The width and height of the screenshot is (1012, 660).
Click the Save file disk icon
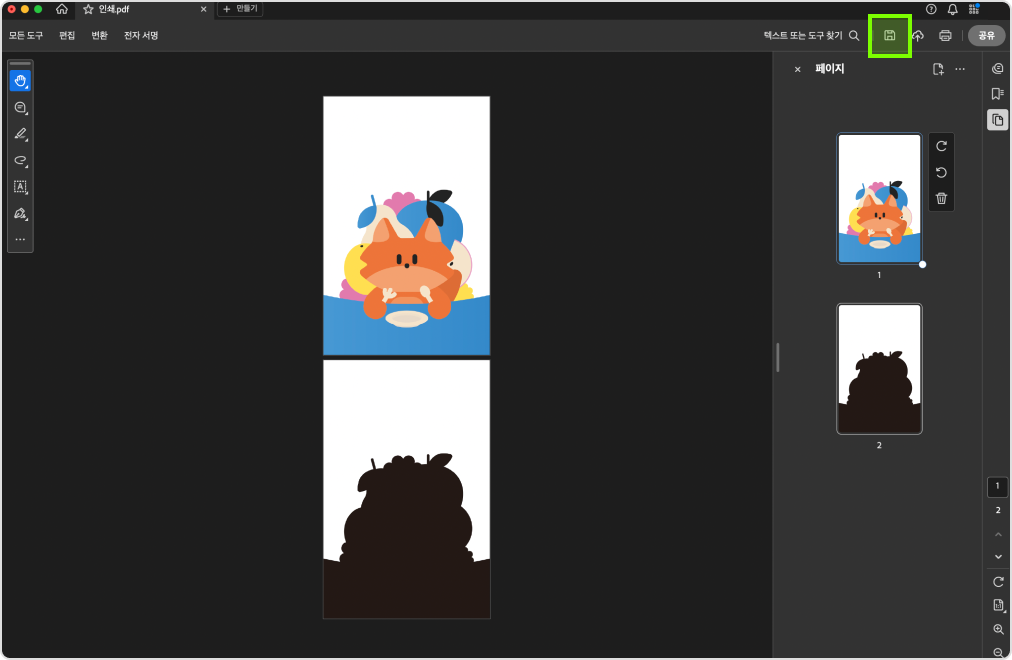889,35
